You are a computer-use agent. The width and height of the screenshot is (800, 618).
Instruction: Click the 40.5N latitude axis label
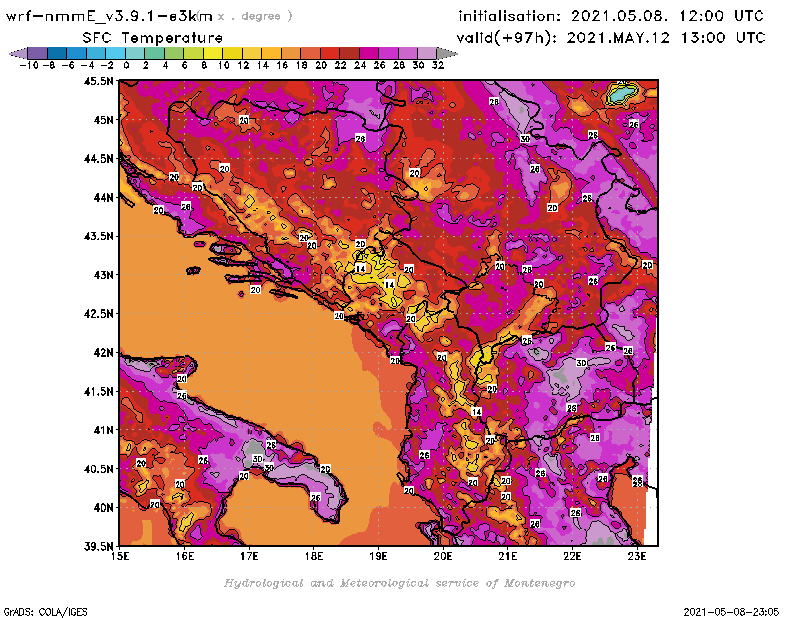click(98, 469)
